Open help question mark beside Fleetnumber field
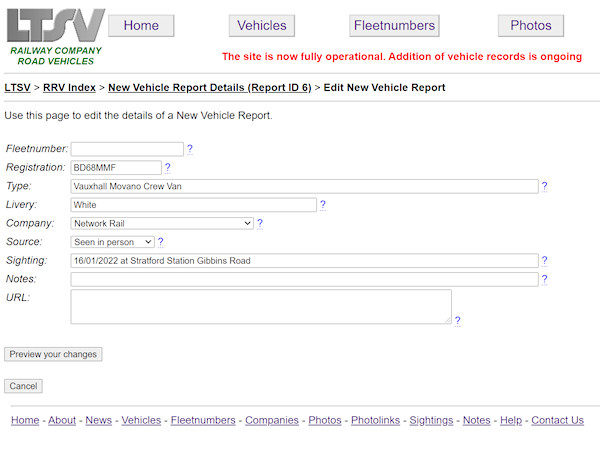The height and width of the screenshot is (450, 600). pos(190,149)
